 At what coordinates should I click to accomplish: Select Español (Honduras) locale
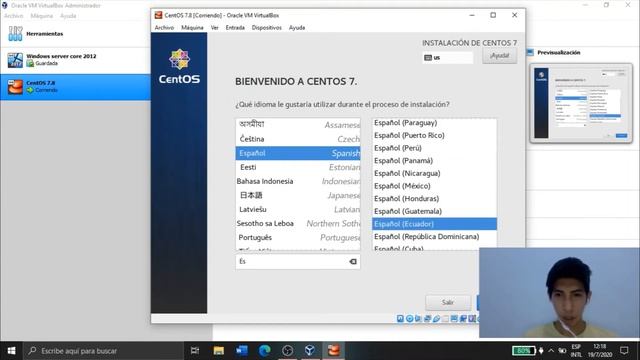[x=434, y=198]
